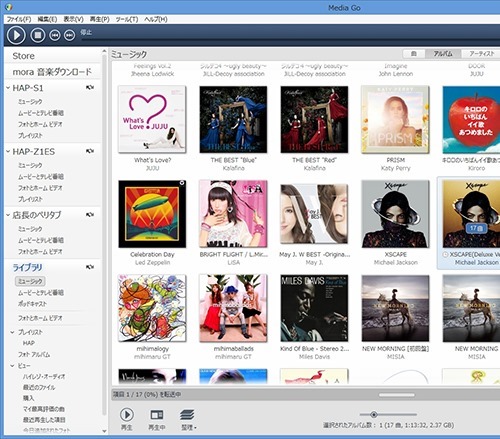Open the 再生中 now playing view icon

157,415
